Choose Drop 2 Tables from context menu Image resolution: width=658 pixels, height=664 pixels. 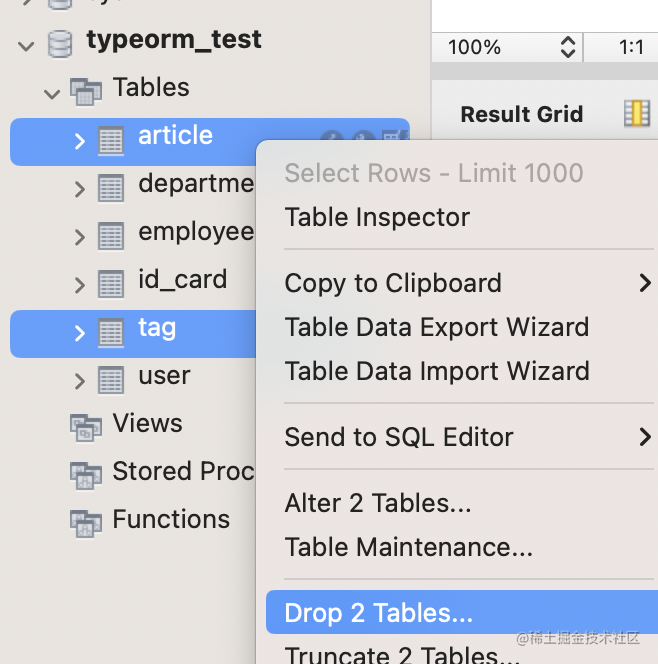click(x=378, y=612)
